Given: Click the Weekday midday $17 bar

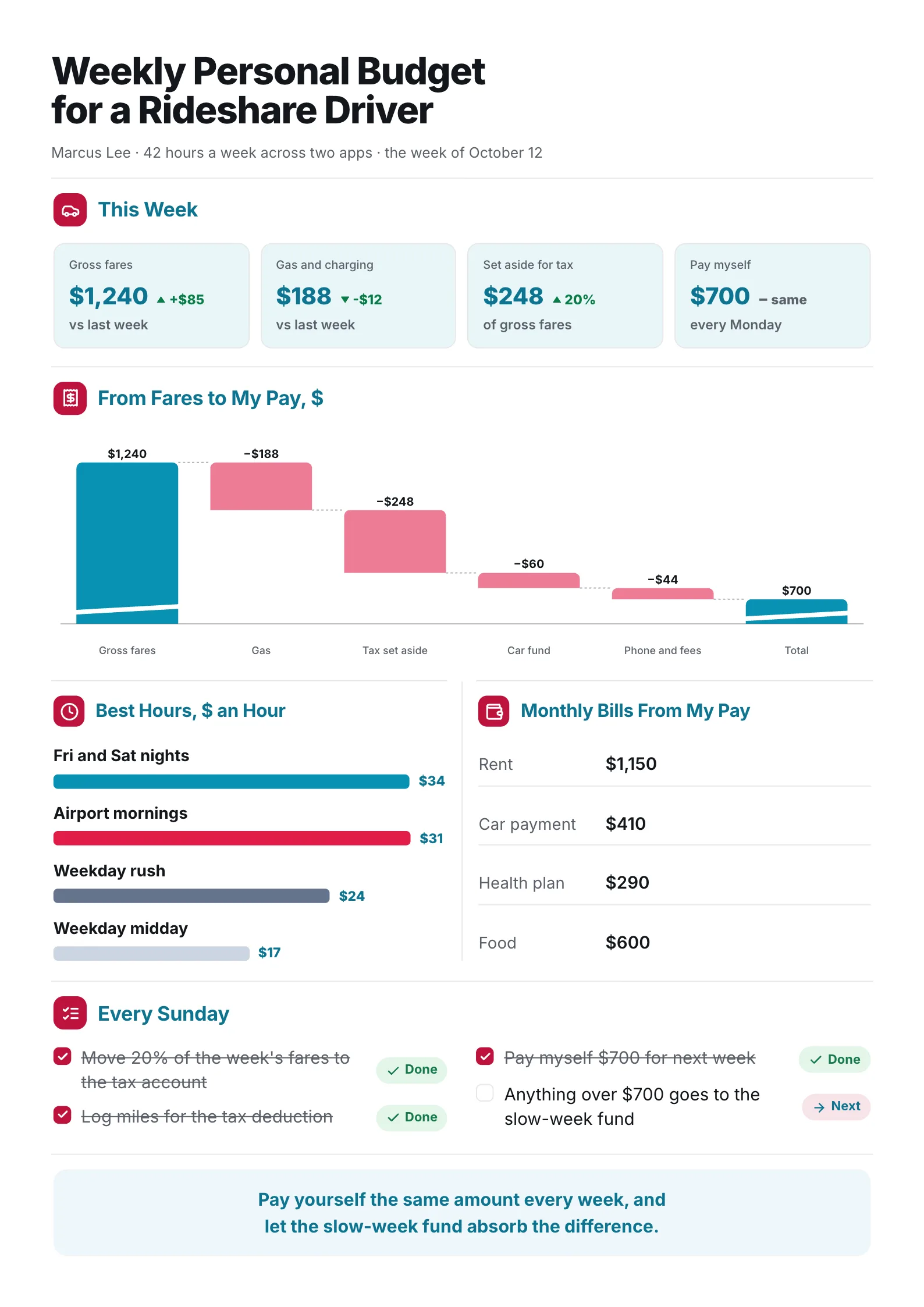Looking at the screenshot, I should coord(151,953).
